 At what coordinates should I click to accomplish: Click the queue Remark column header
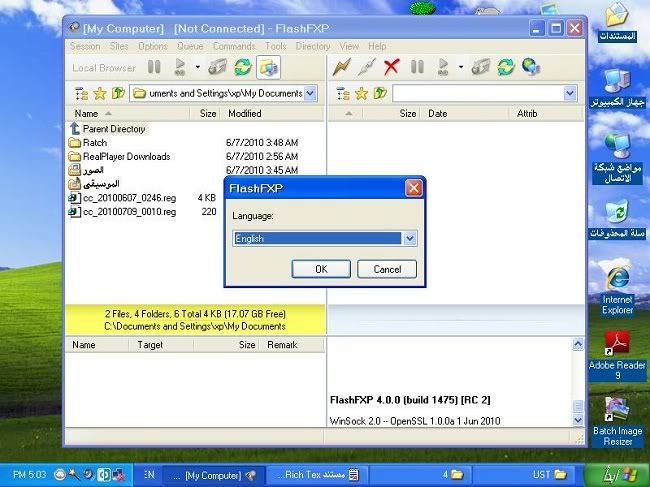(291, 345)
